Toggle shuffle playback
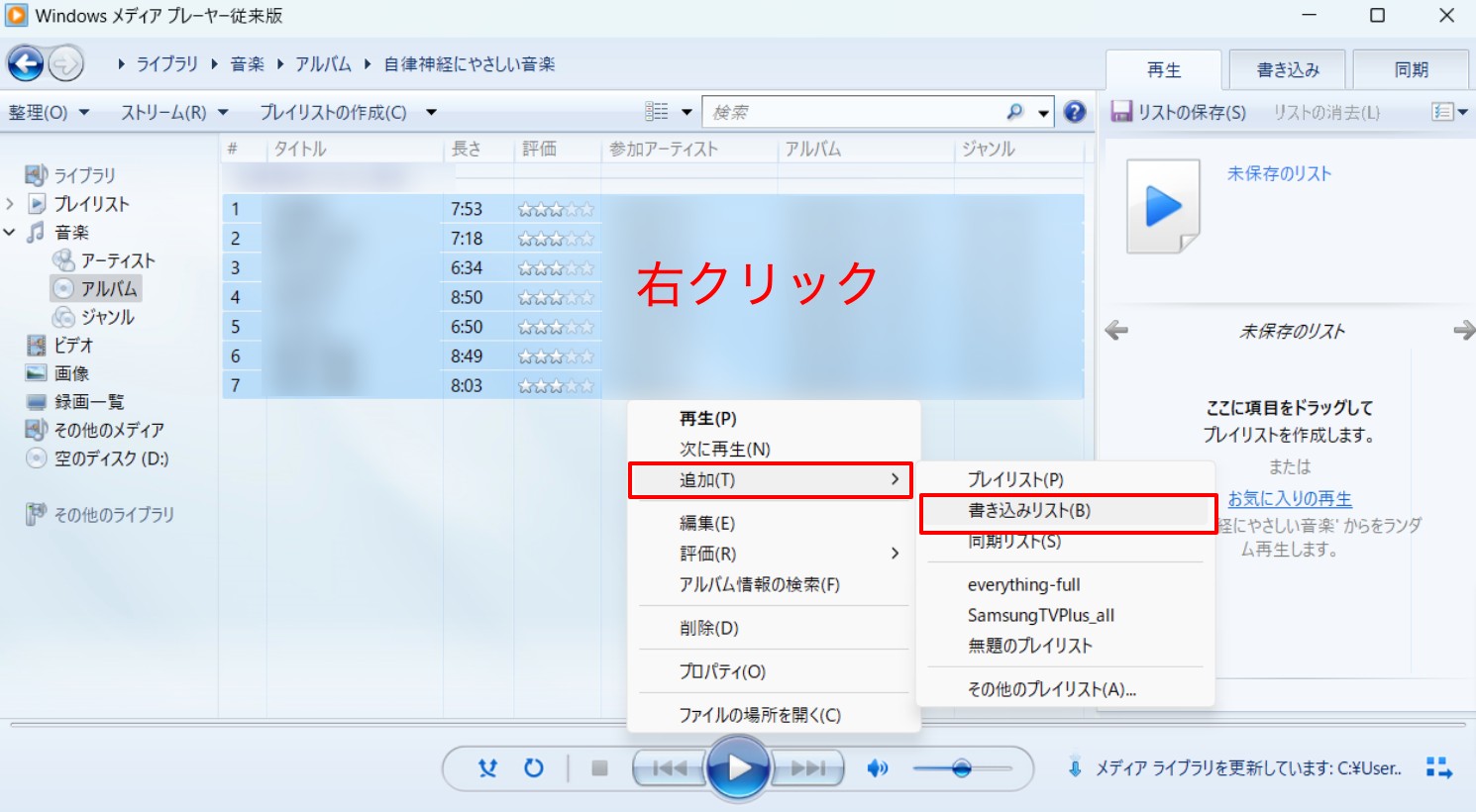The height and width of the screenshot is (812, 1476). [487, 767]
